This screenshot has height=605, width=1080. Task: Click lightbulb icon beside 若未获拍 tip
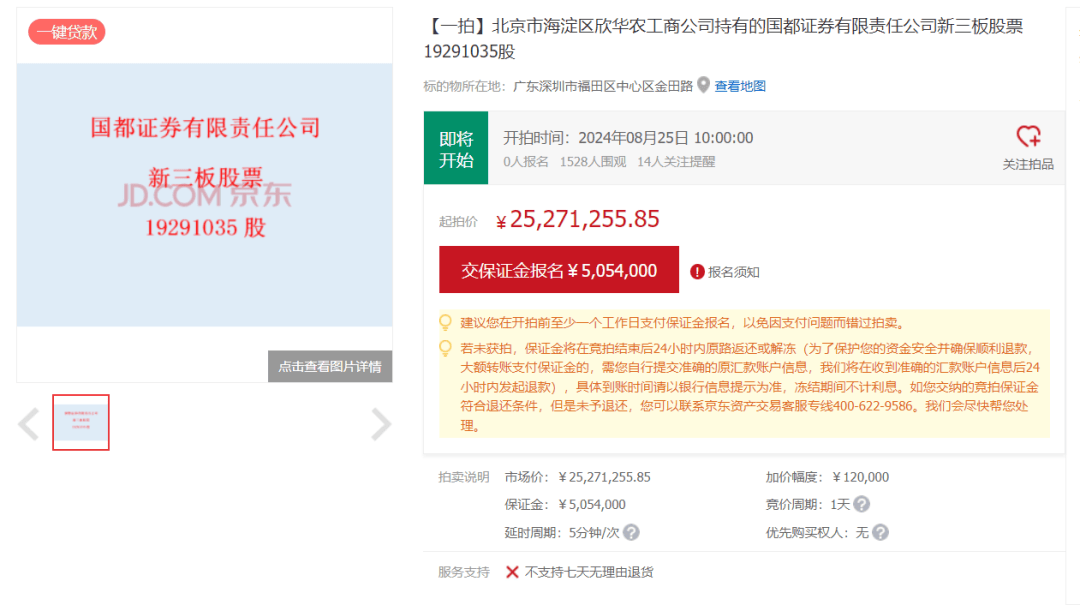446,348
